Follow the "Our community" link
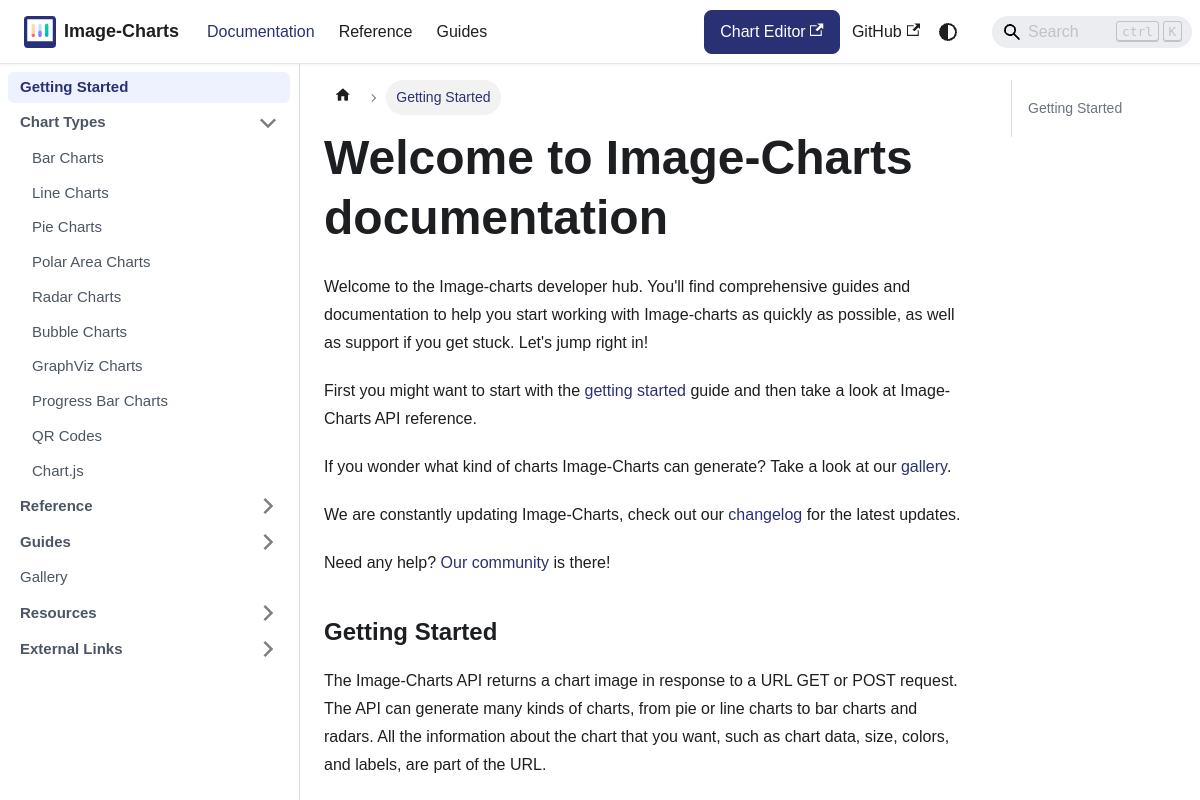1200x800 pixels. (x=494, y=563)
